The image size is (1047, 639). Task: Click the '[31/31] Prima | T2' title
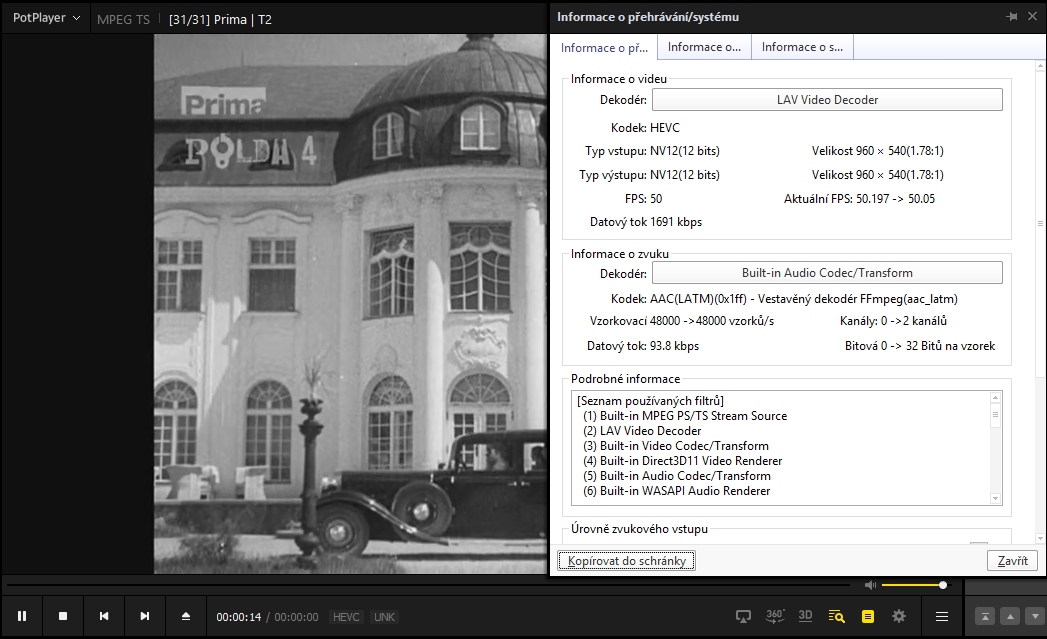coord(220,19)
